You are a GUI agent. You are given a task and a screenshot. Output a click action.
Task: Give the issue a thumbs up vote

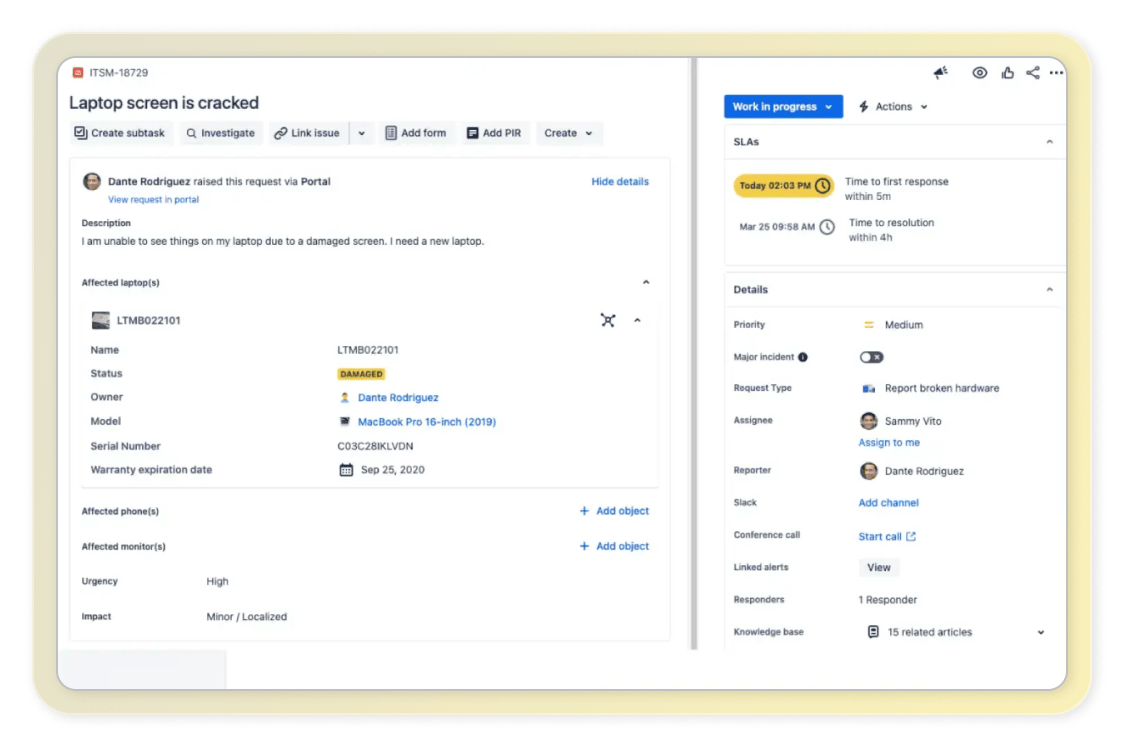coord(1007,72)
